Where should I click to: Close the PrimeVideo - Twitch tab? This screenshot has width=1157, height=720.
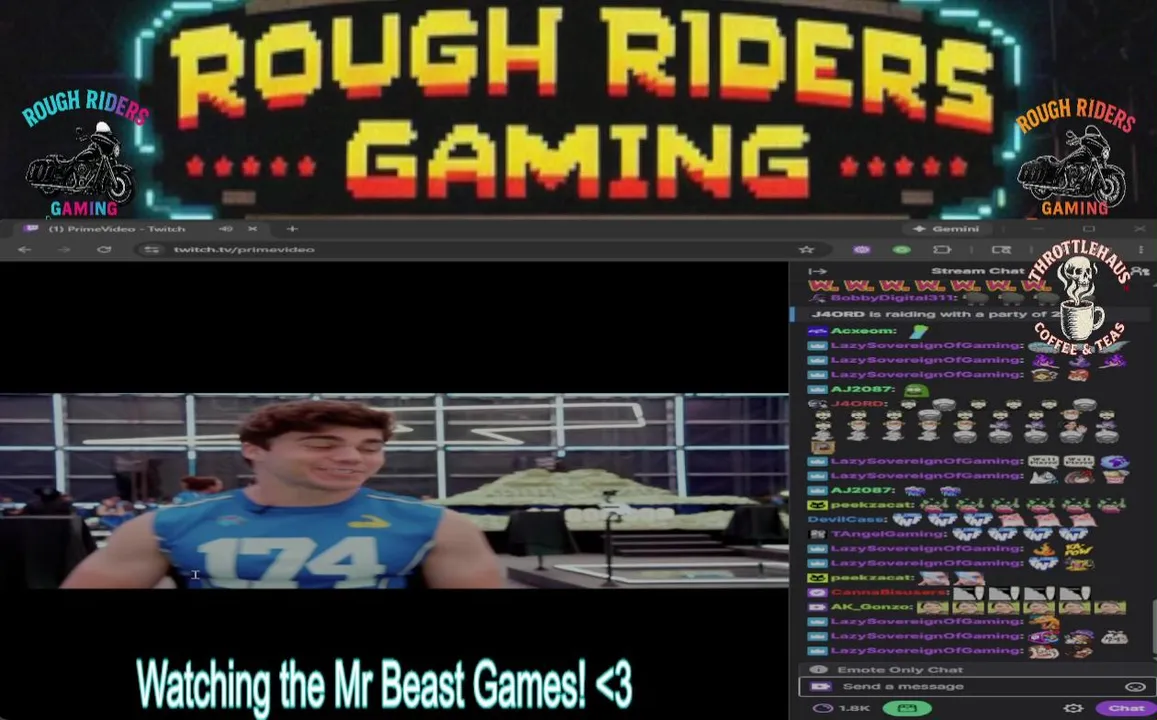point(252,229)
